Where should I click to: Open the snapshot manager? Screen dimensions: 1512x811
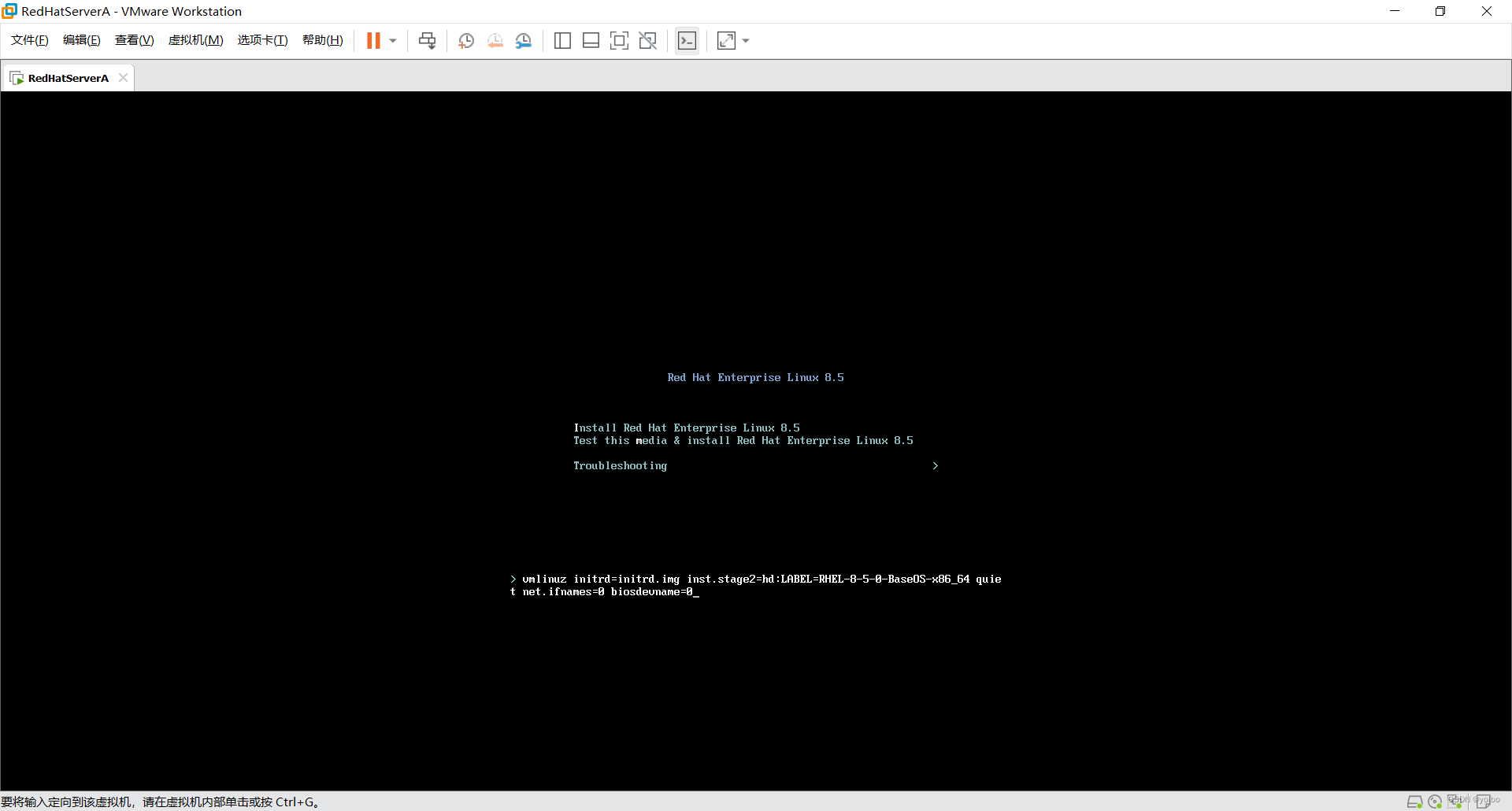[x=524, y=41]
